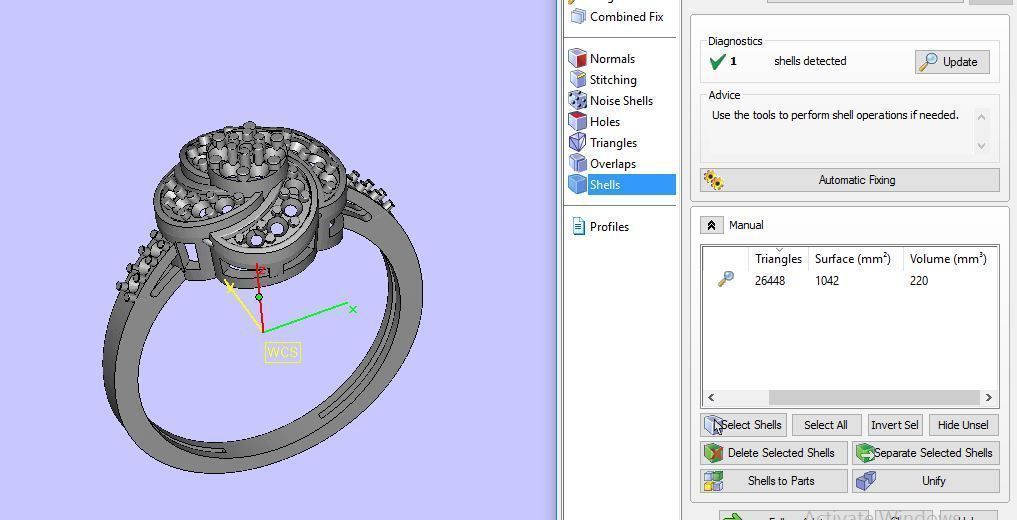Click the Shells to Parts button

(774, 481)
